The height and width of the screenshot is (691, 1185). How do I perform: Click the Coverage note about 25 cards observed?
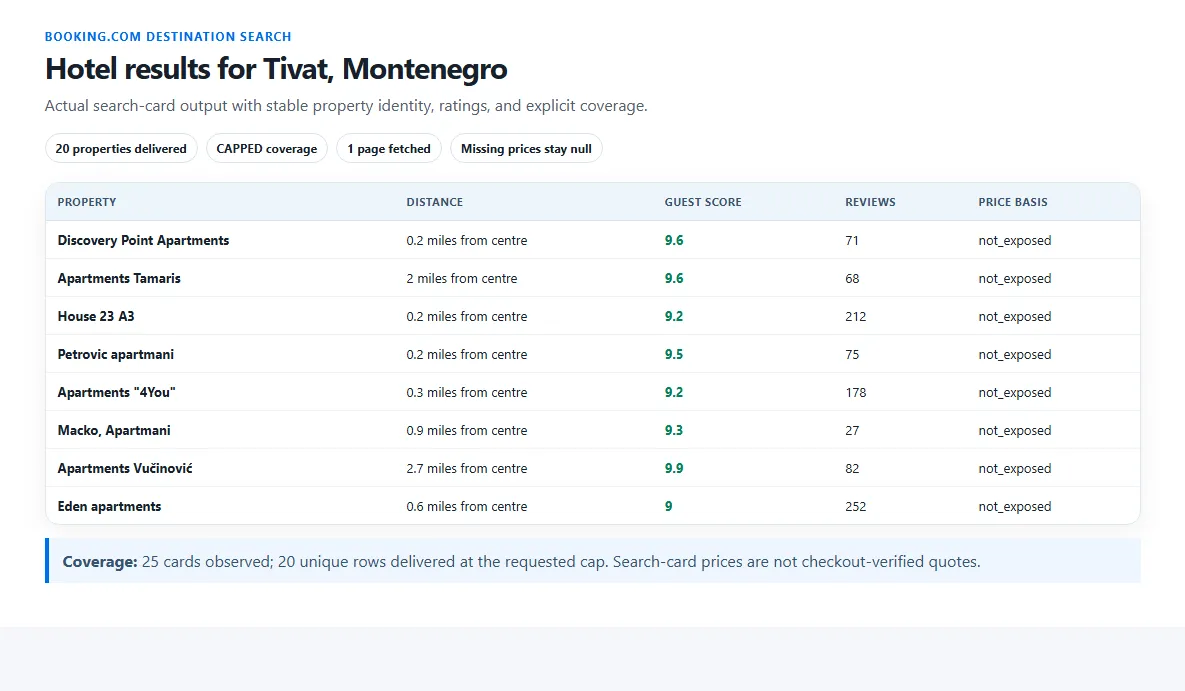pos(592,561)
